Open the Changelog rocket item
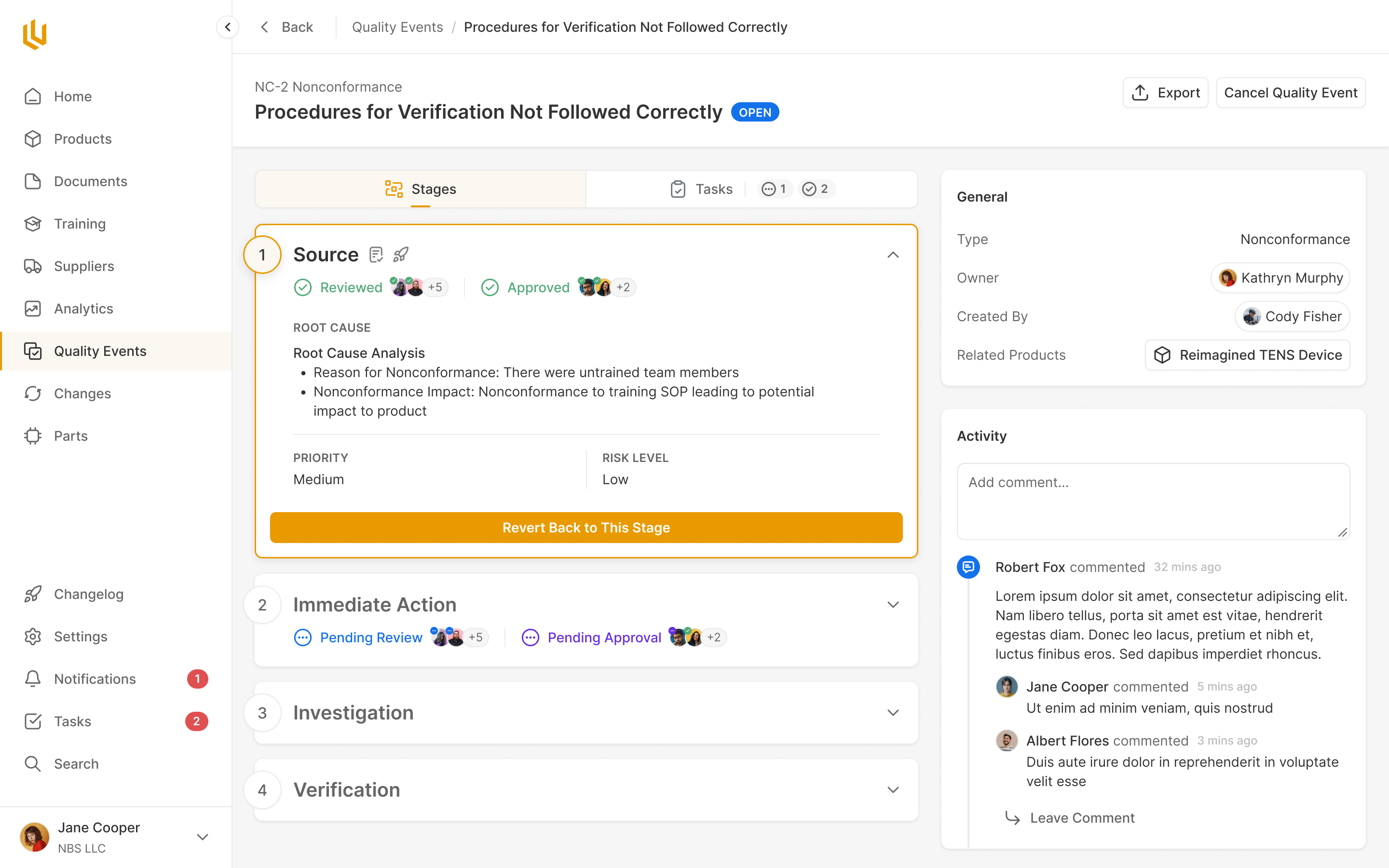The height and width of the screenshot is (868, 1389). tap(88, 594)
